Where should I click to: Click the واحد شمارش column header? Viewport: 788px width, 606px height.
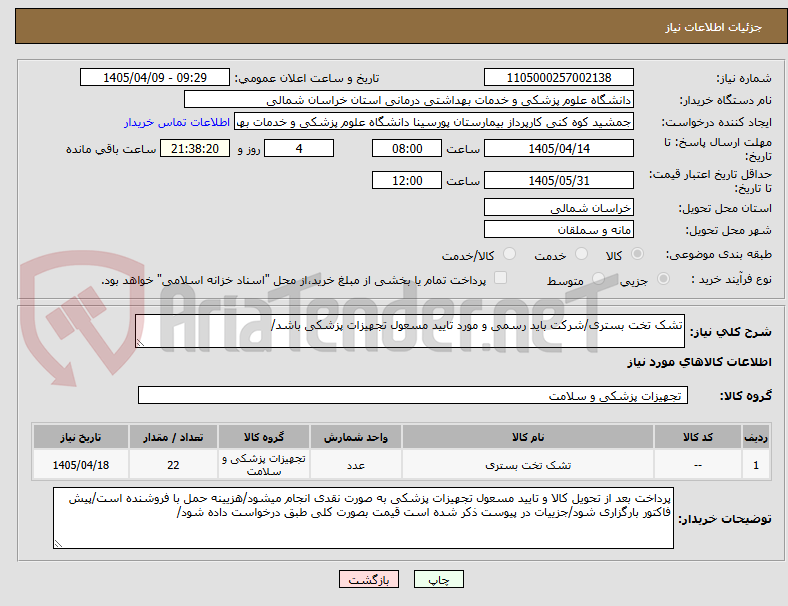(356, 437)
